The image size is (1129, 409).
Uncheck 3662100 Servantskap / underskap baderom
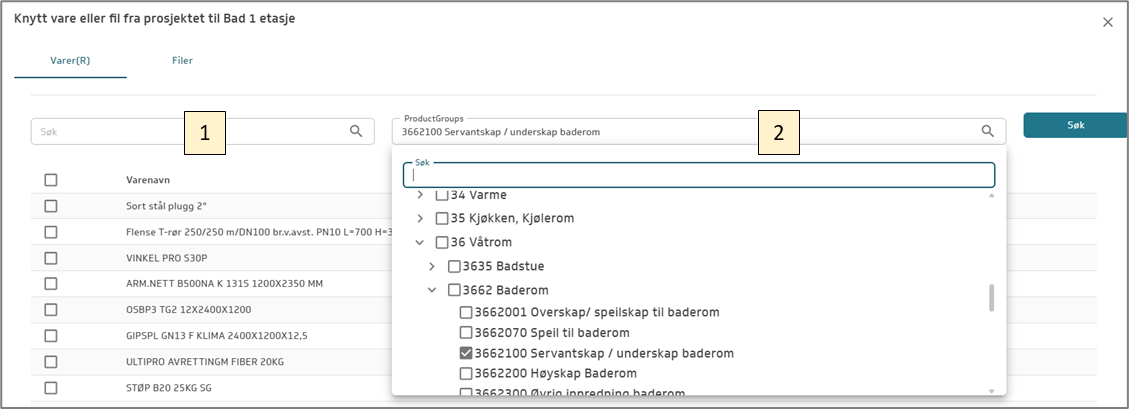pyautogui.click(x=466, y=353)
